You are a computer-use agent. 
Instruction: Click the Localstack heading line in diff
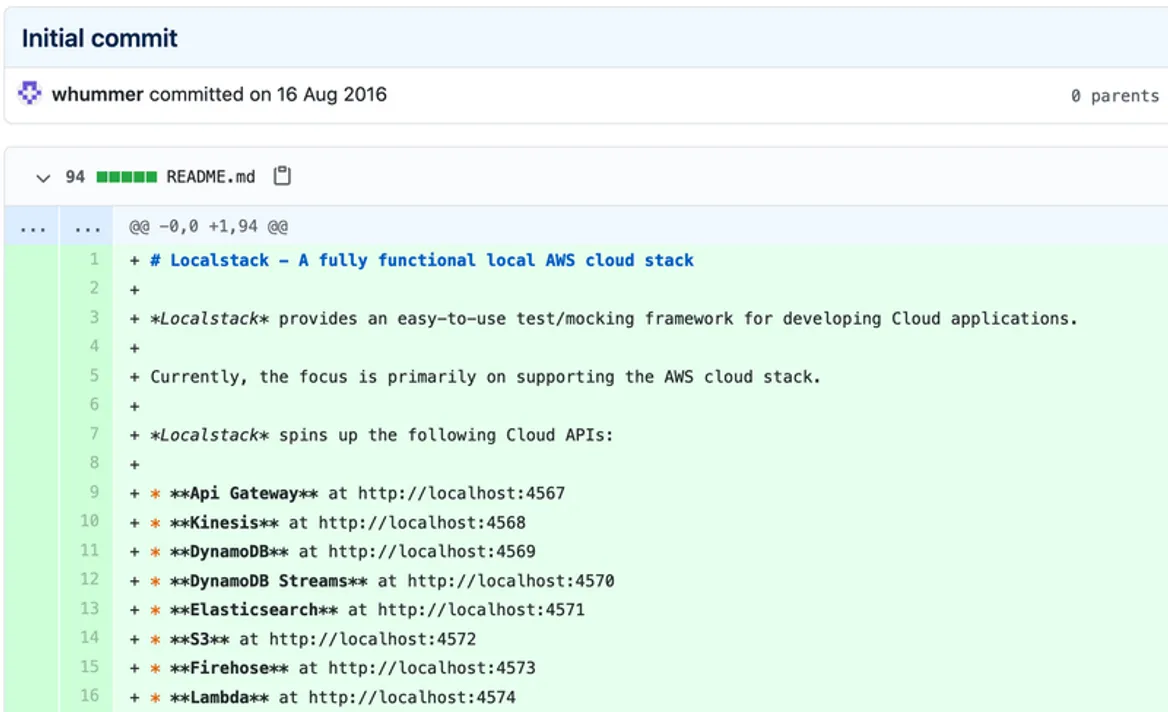pos(421,260)
